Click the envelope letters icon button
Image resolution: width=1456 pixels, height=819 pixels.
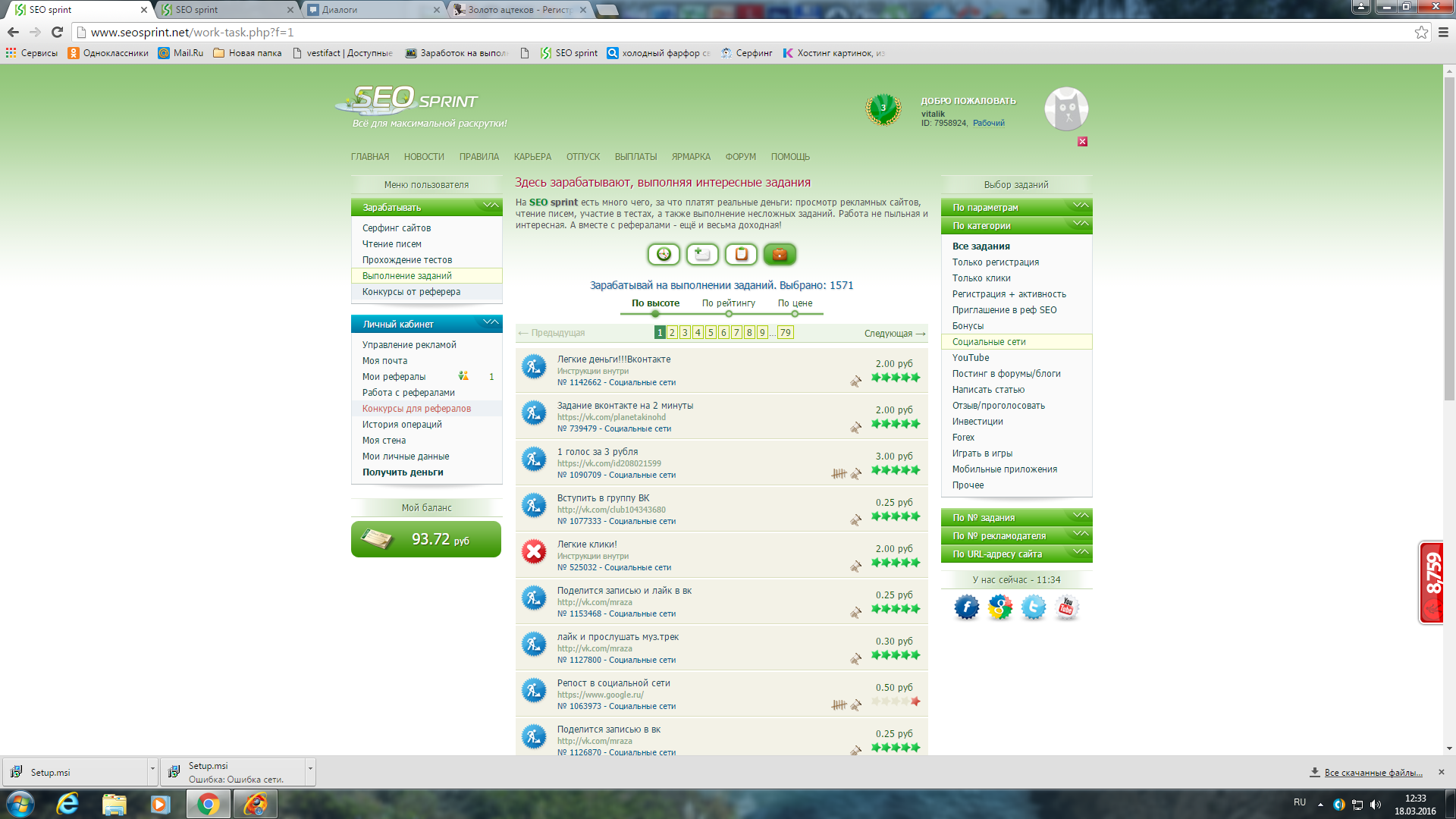pos(702,255)
